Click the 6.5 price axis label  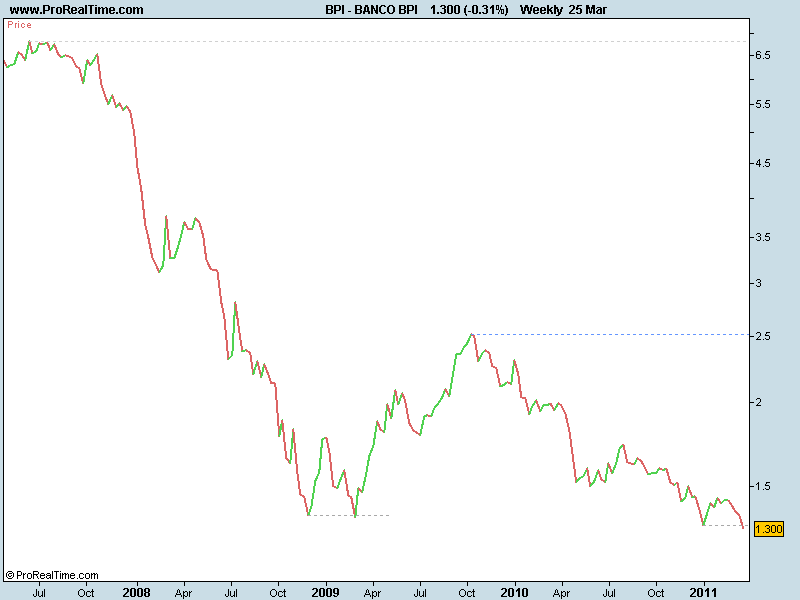[763, 55]
